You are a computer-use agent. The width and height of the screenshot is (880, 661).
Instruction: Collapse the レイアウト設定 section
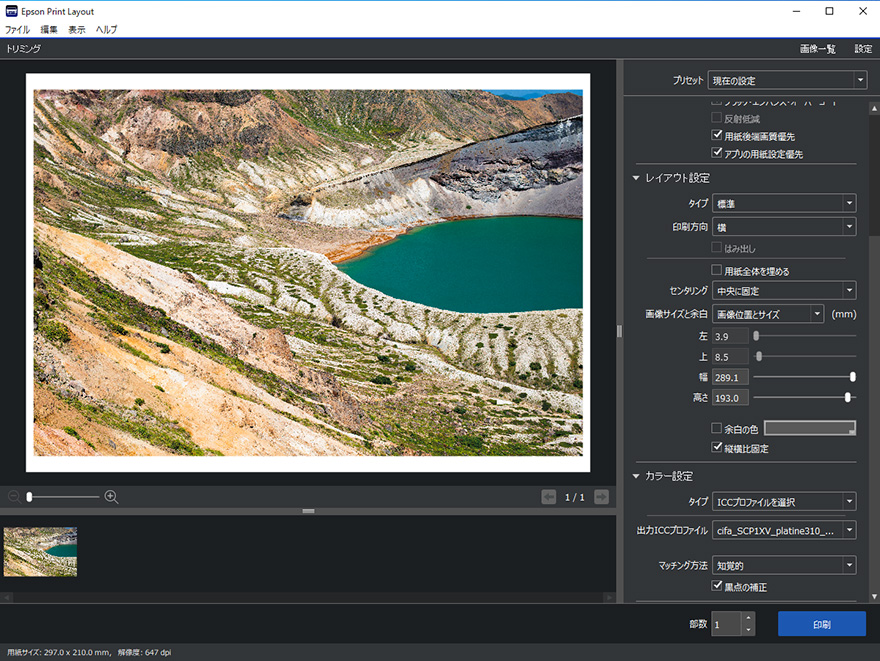pos(635,178)
